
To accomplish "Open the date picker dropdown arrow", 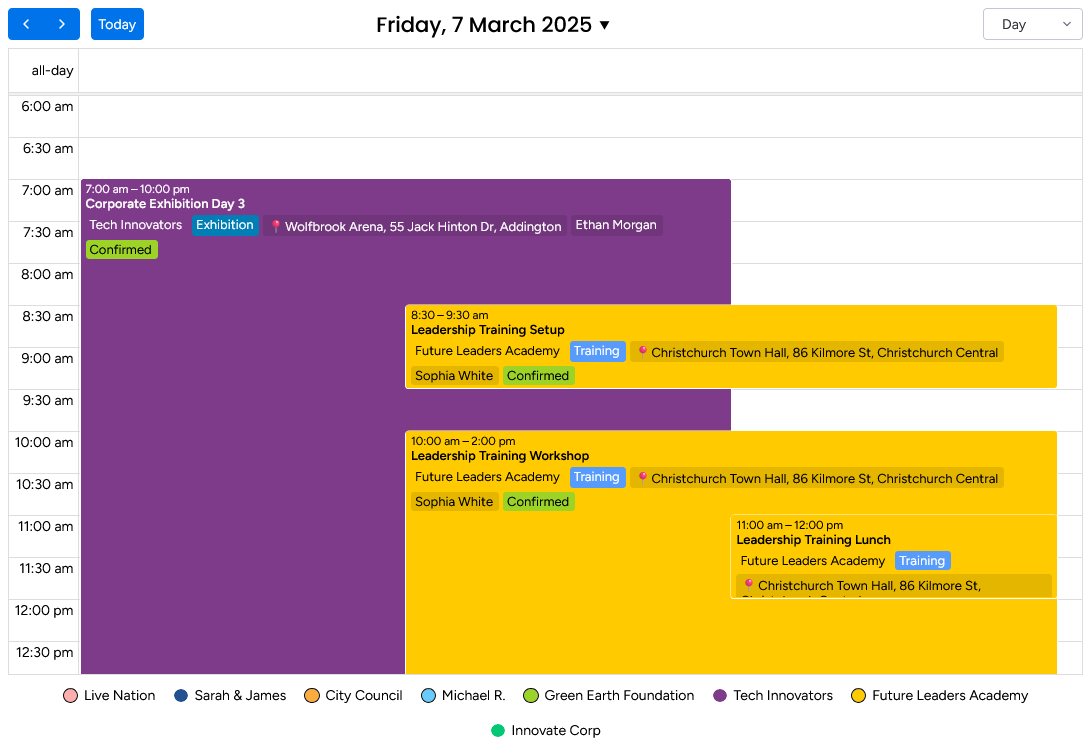I will coord(605,25).
